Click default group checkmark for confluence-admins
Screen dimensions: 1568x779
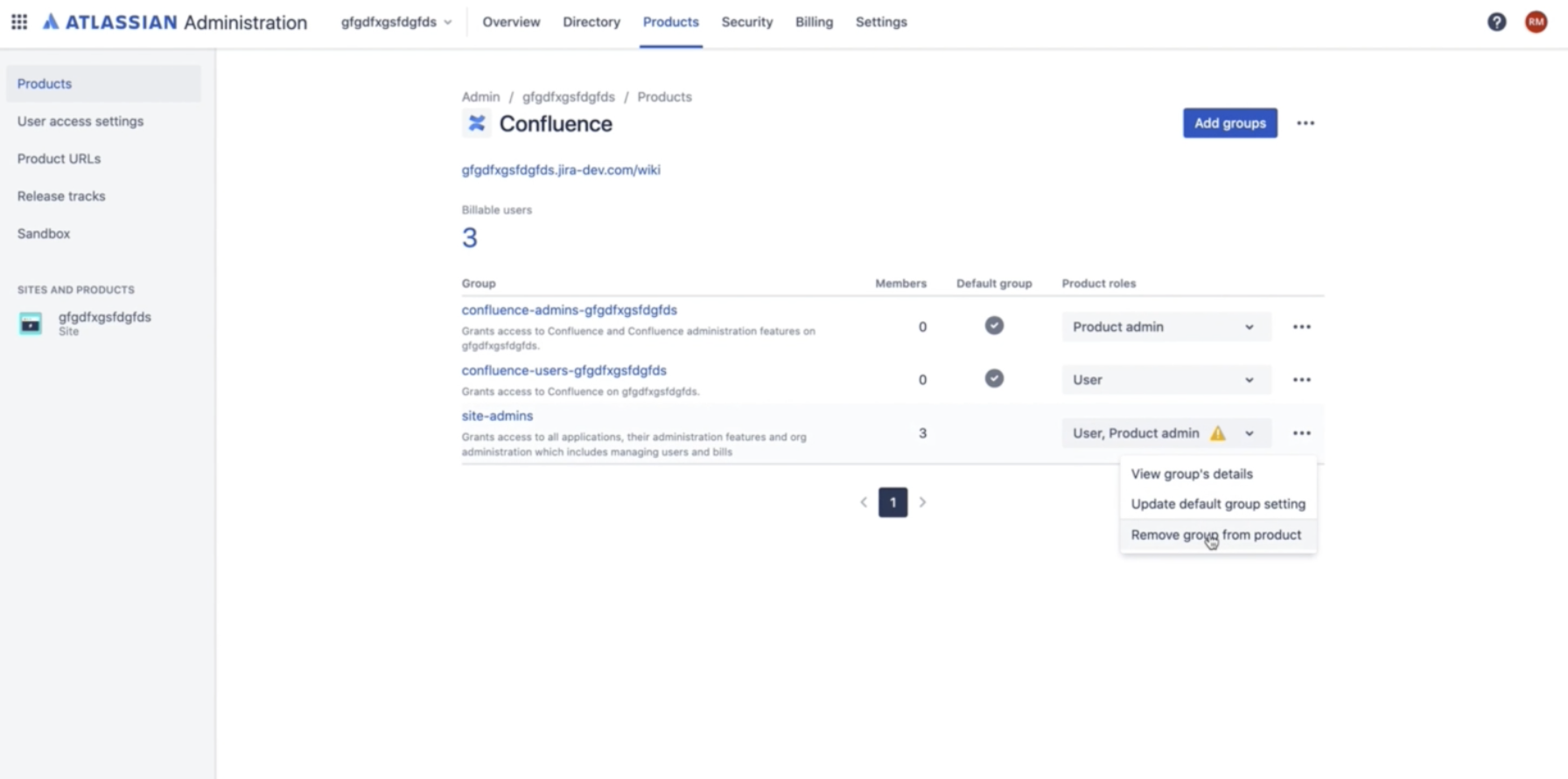[x=994, y=326]
